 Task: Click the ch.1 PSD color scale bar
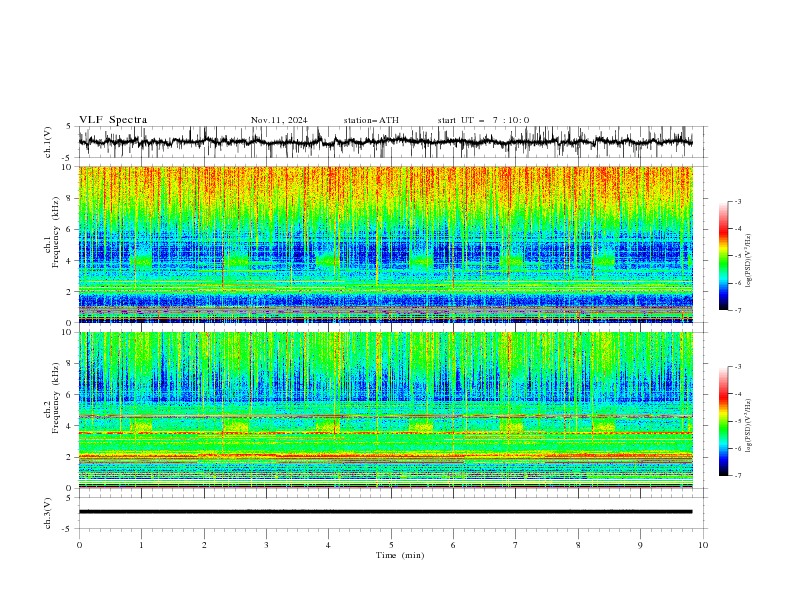point(723,256)
